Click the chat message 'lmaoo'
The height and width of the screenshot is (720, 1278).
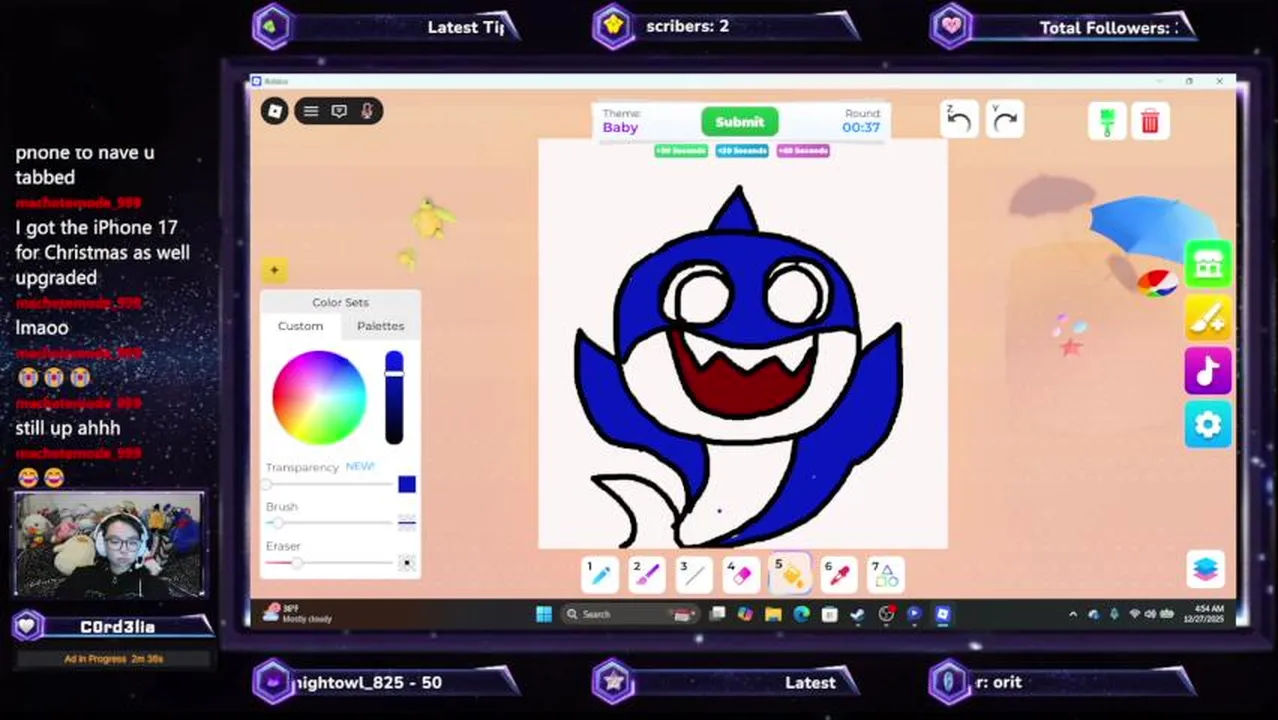42,328
